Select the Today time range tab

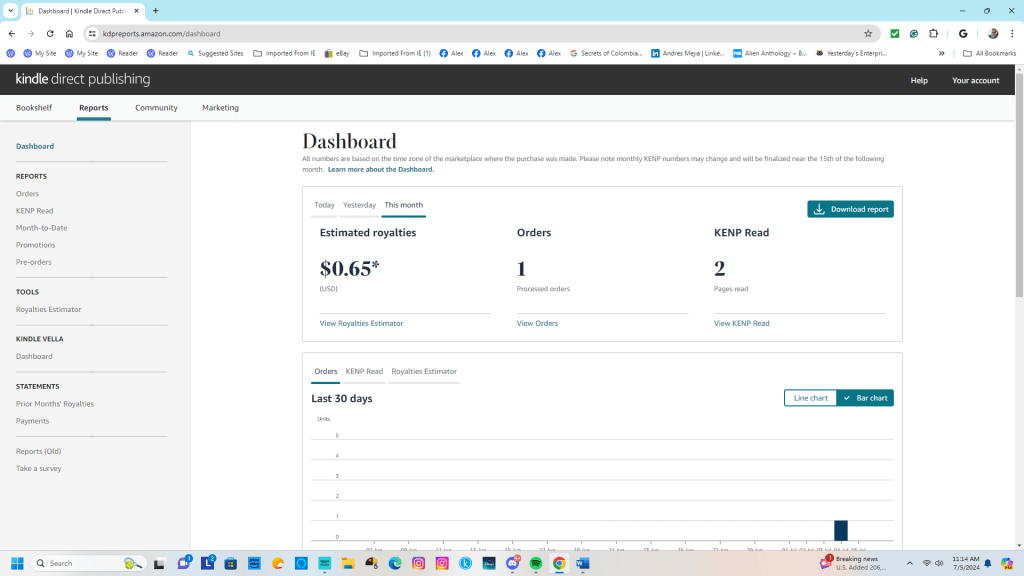[324, 205]
